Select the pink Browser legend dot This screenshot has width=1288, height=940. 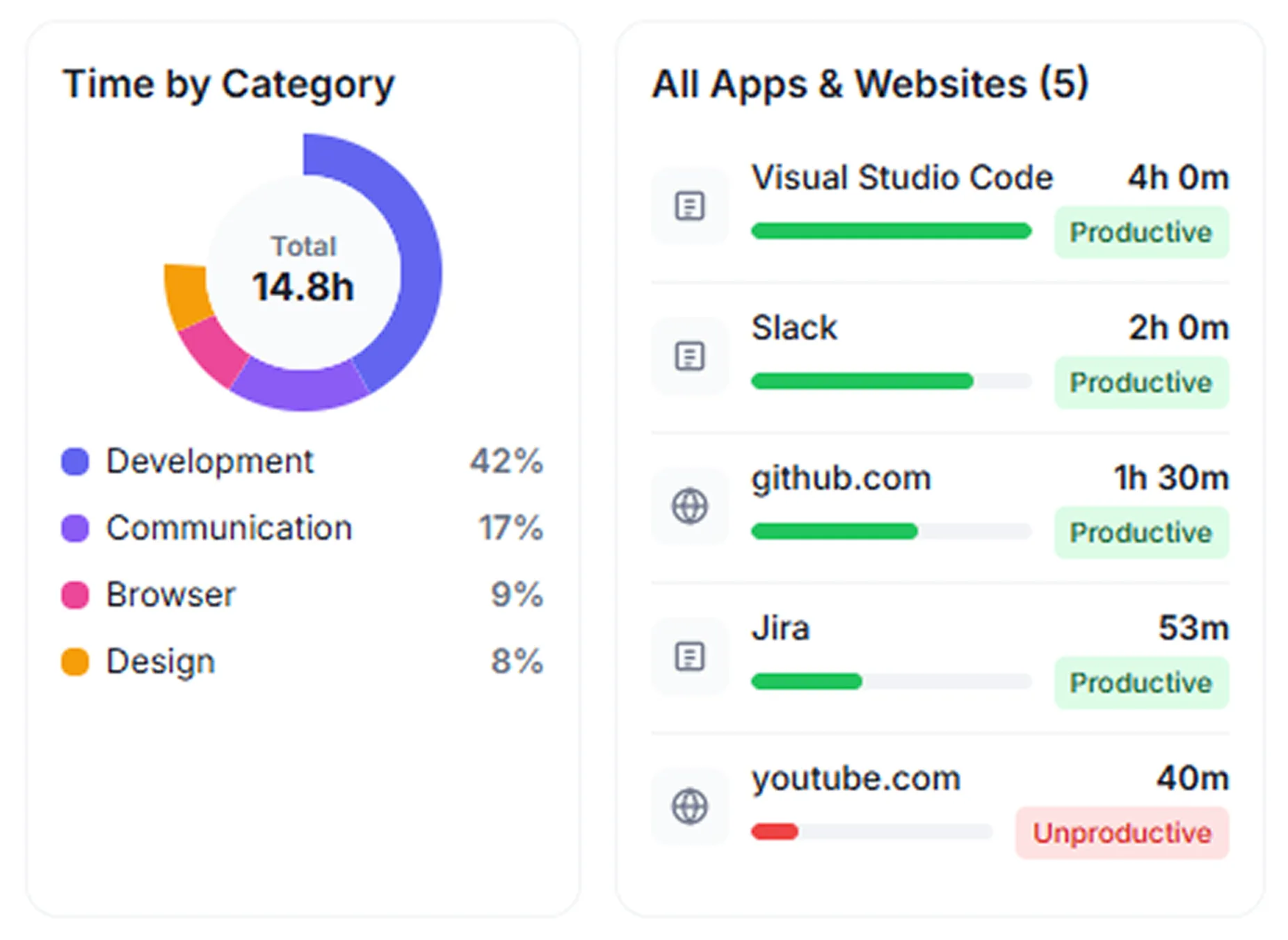tap(75, 595)
